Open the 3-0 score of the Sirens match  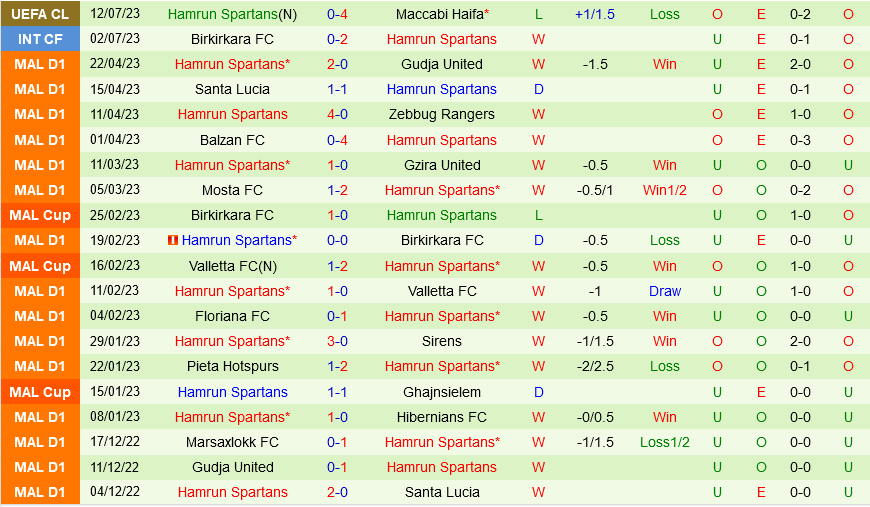(x=337, y=341)
